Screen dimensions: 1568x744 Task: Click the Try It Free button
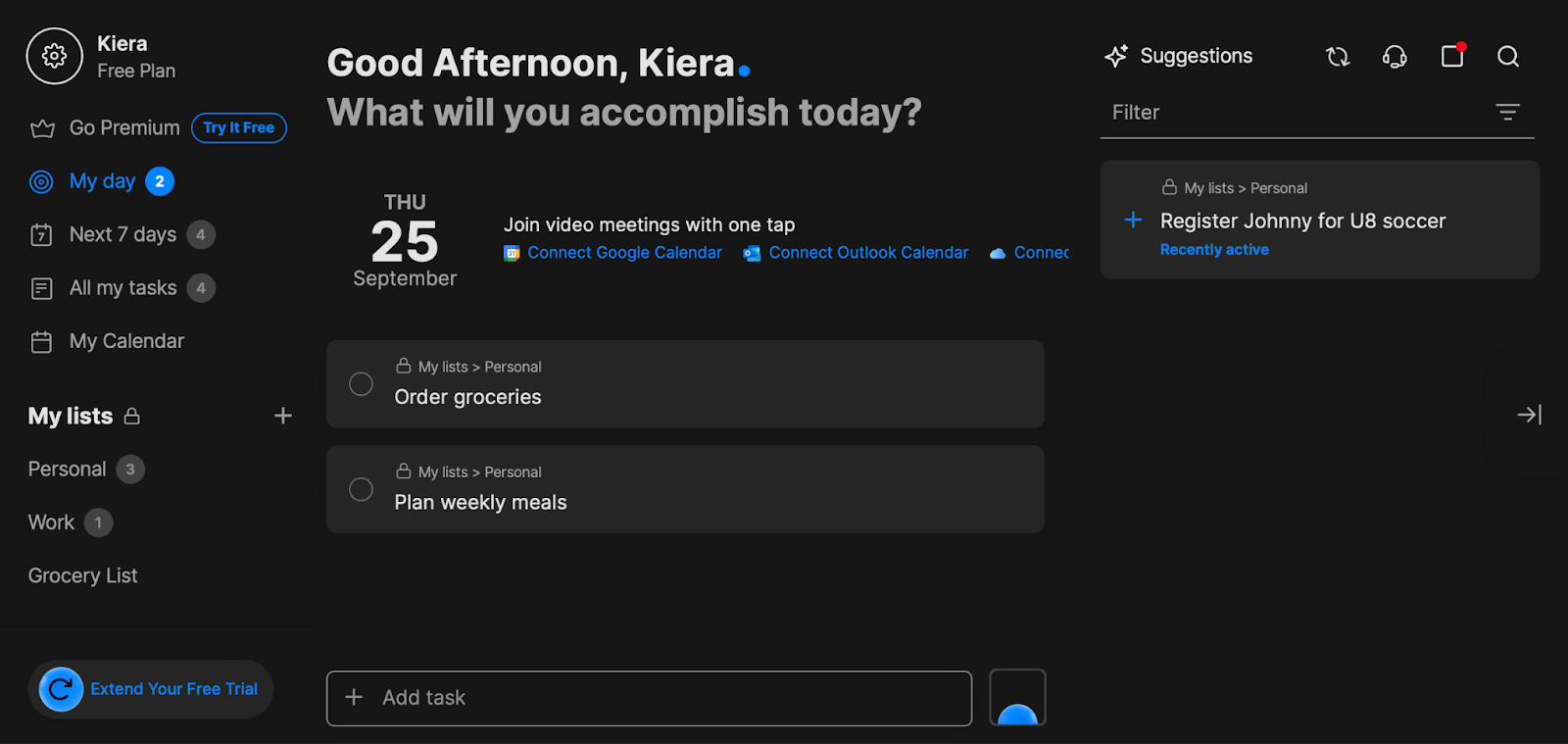click(239, 127)
